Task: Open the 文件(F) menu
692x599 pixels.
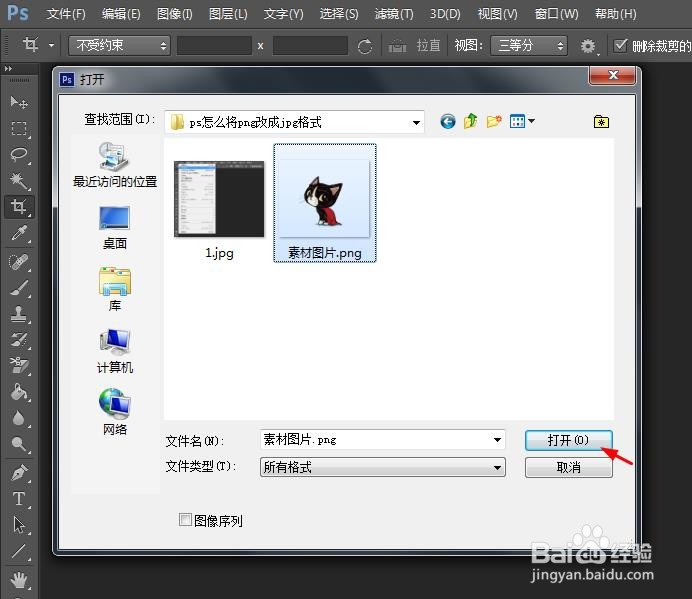Action: pos(66,14)
